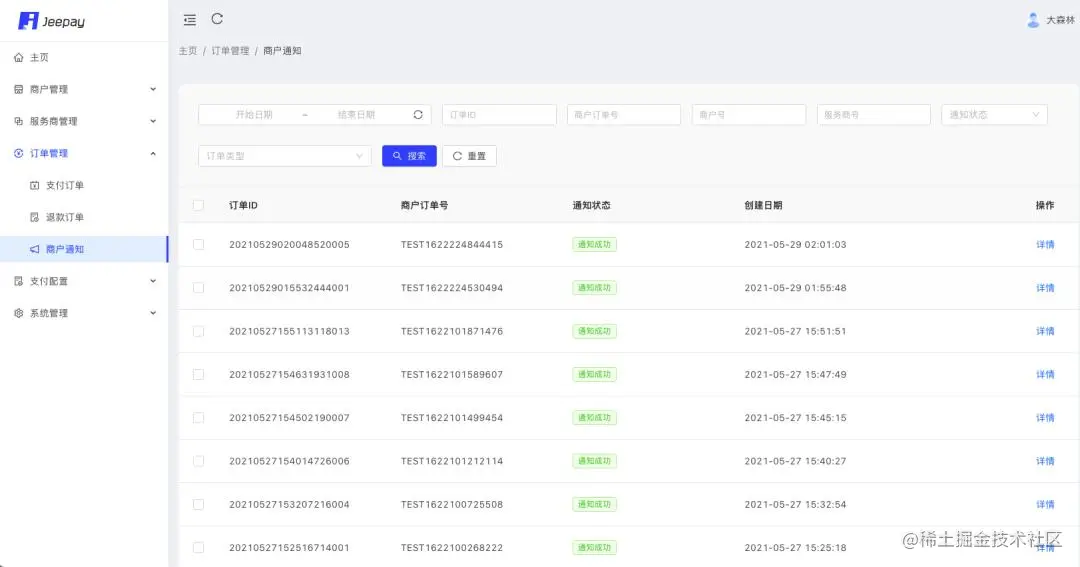Image resolution: width=1080 pixels, height=567 pixels.
Task: Expand the 支付配置 menu chevron
Action: (153, 281)
